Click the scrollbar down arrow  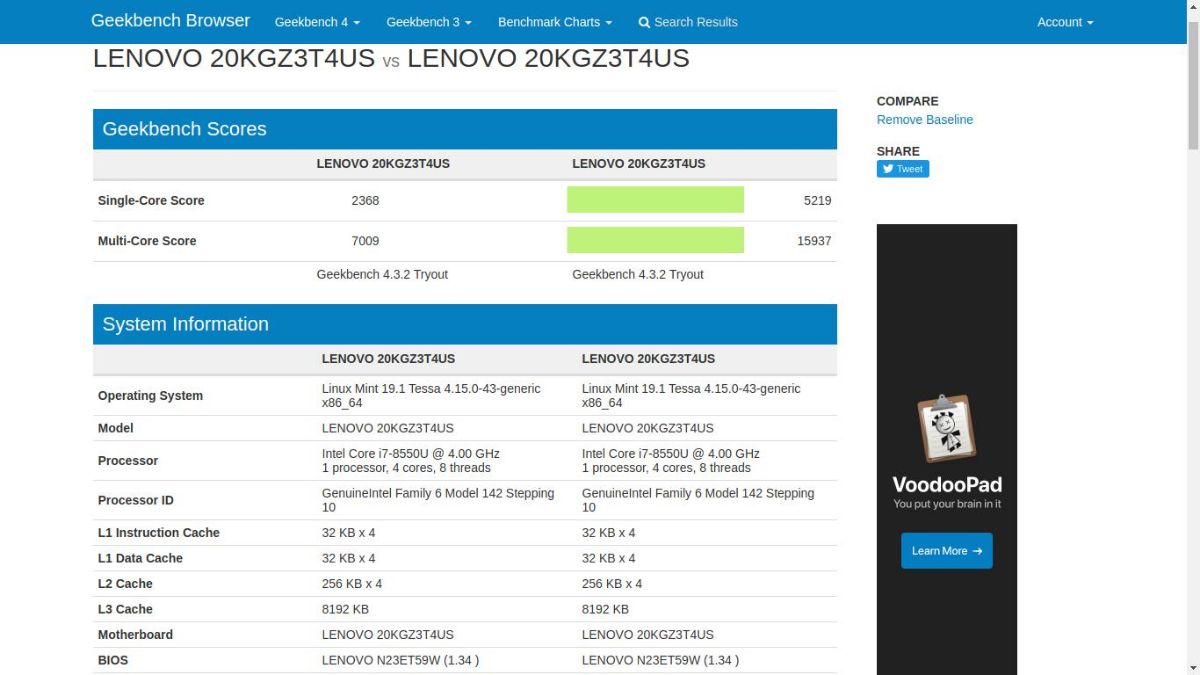1192,668
